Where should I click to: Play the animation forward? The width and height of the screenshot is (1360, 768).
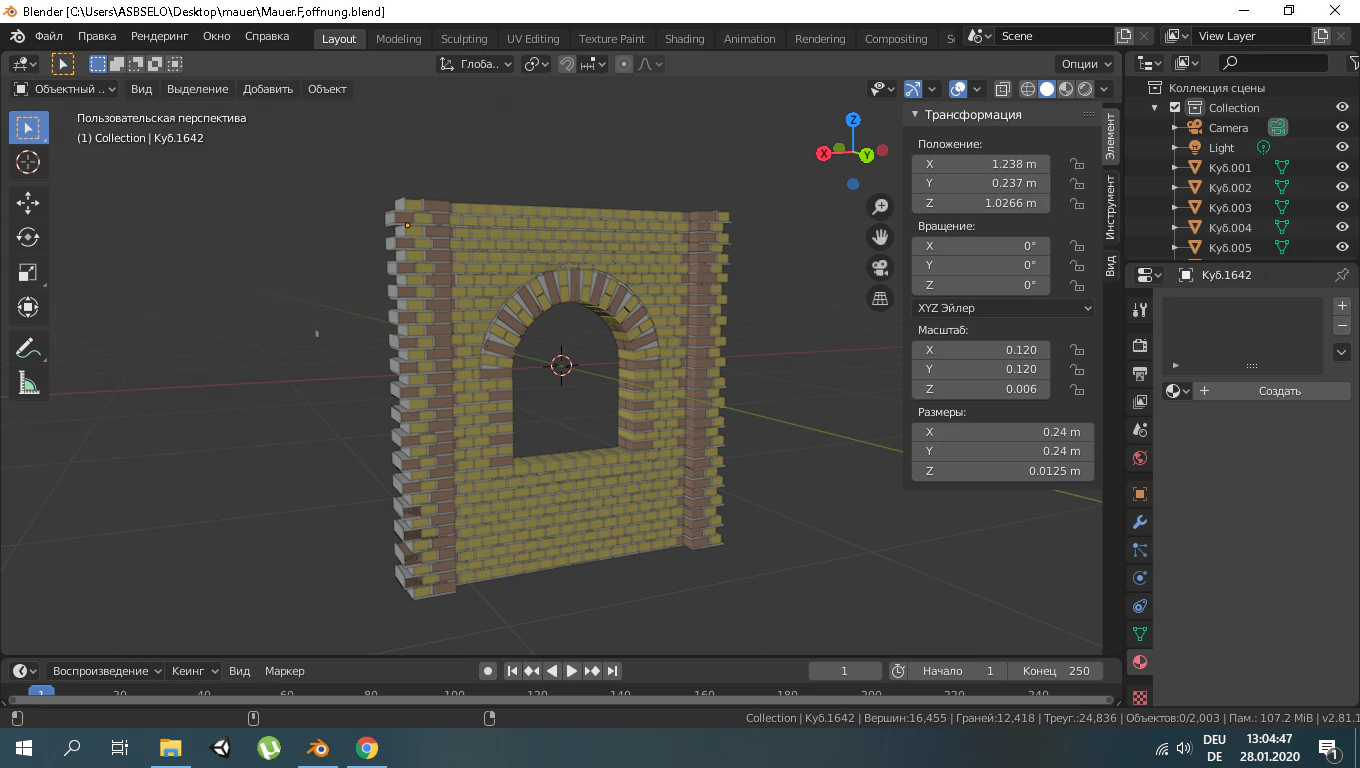pyautogui.click(x=572, y=671)
